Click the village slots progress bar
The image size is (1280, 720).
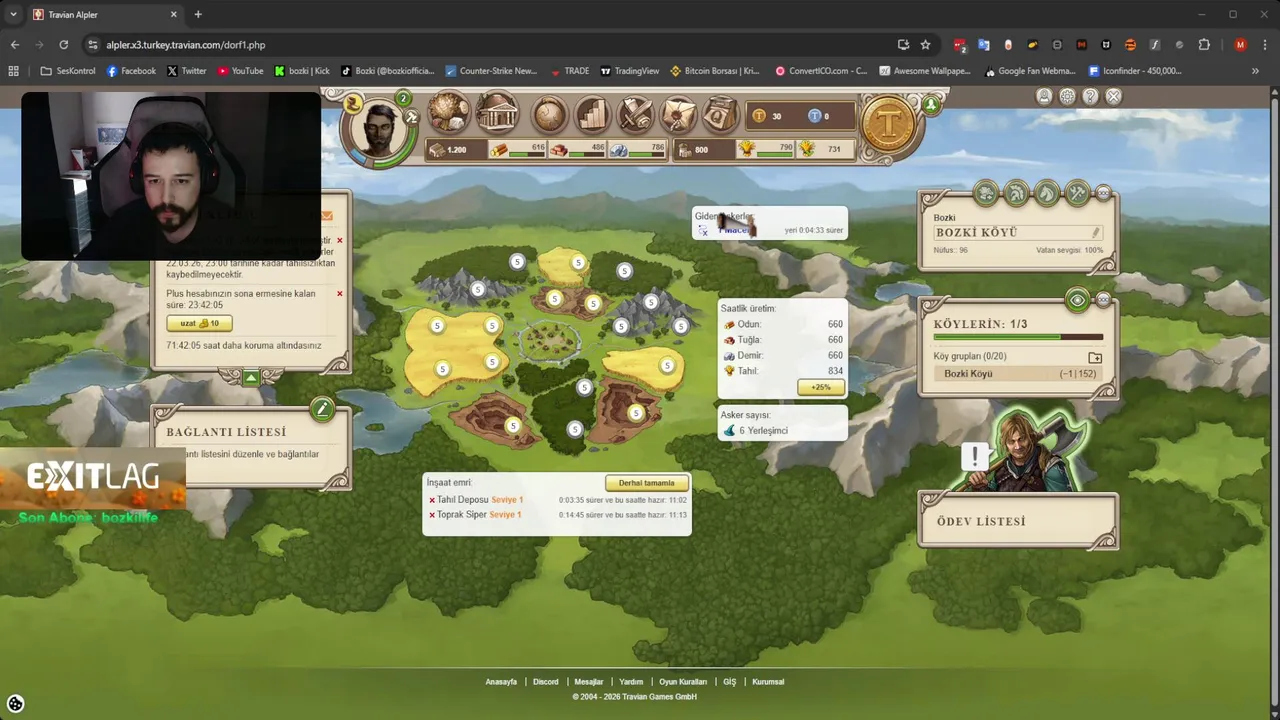pos(1018,338)
